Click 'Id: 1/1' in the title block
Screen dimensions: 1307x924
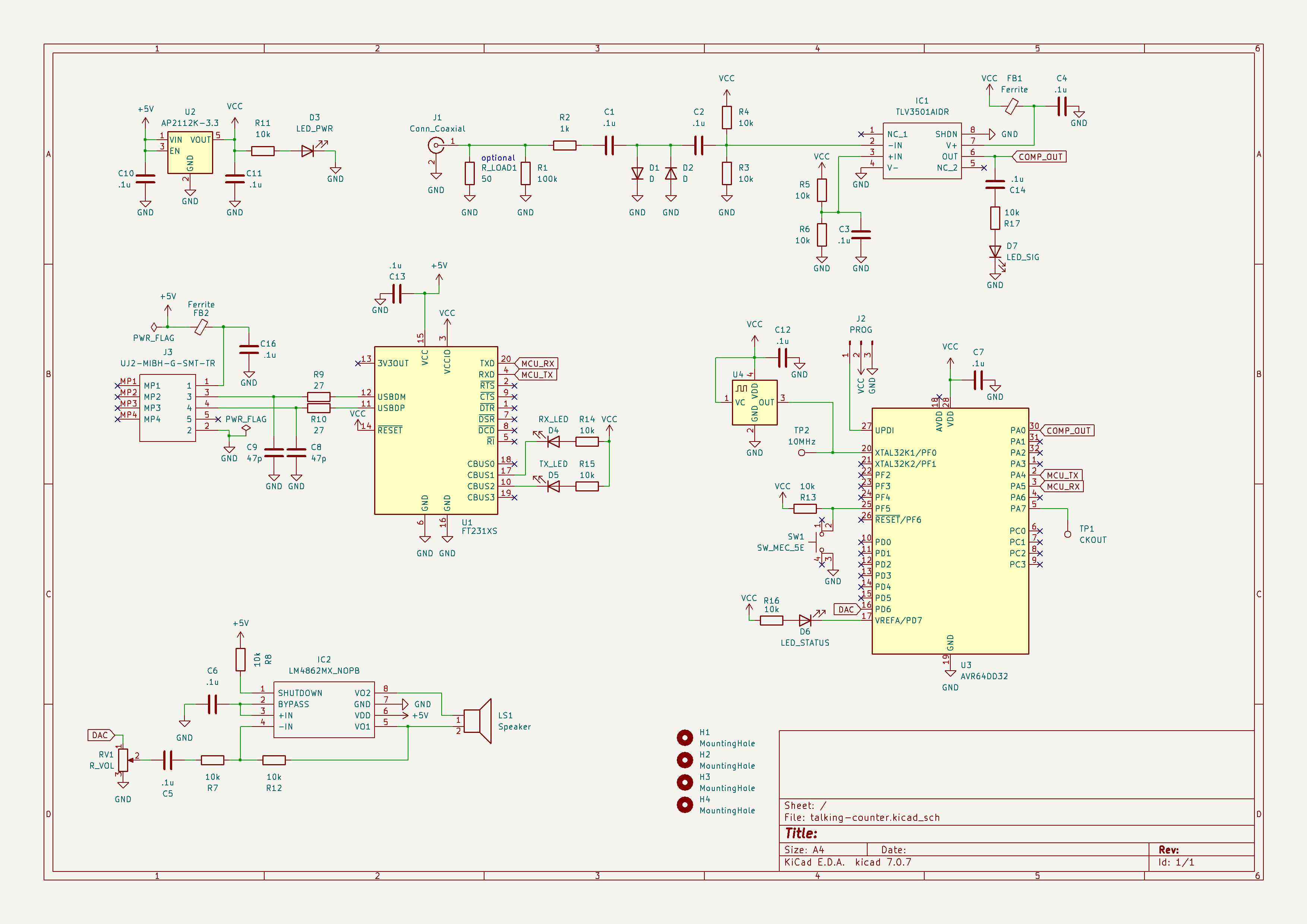tap(1177, 863)
